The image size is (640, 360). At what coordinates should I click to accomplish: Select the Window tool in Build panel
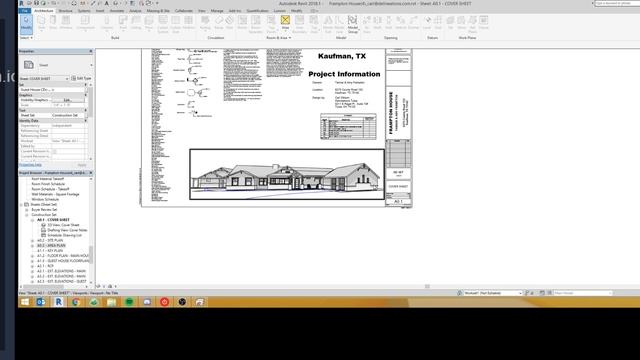66,23
